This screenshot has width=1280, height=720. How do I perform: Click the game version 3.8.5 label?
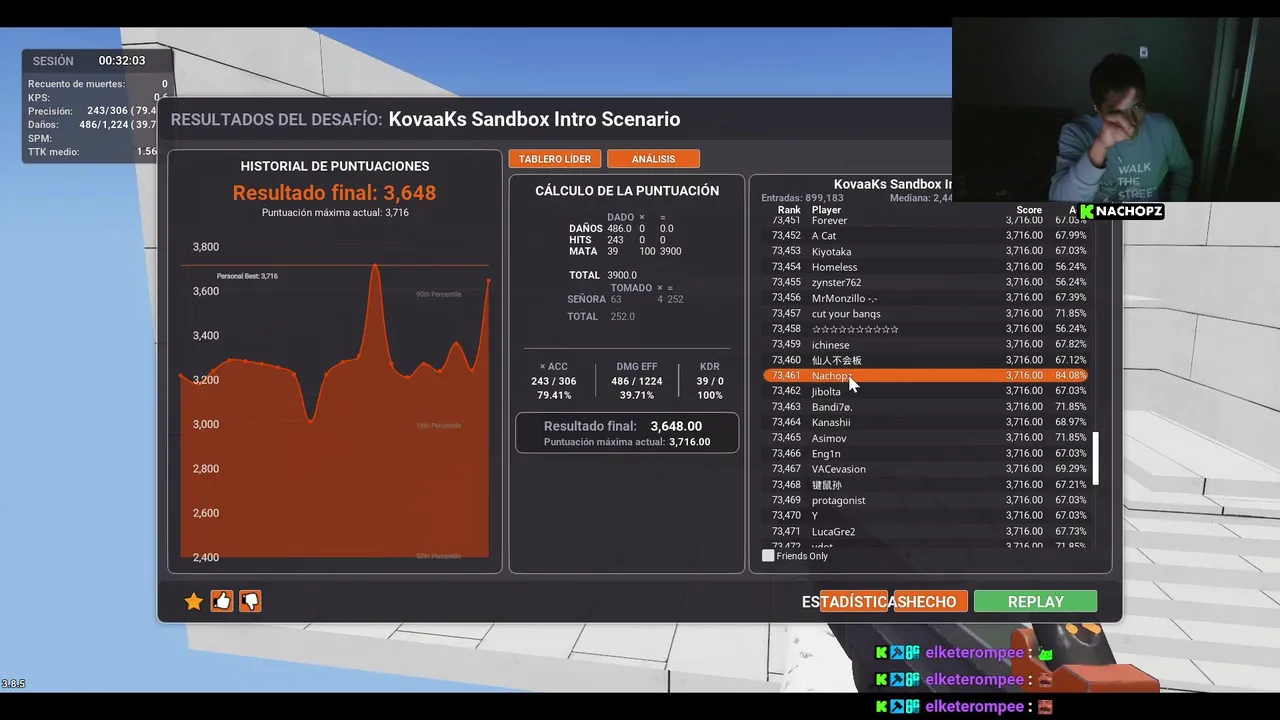pos(13,684)
